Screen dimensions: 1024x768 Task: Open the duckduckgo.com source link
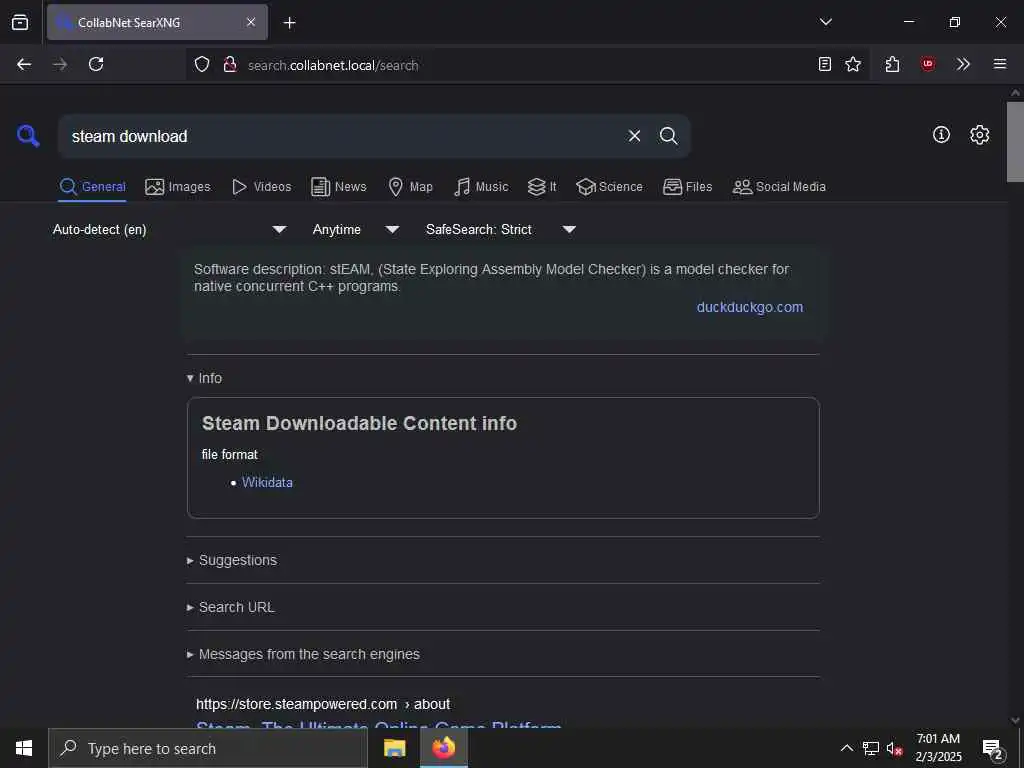pyautogui.click(x=750, y=307)
